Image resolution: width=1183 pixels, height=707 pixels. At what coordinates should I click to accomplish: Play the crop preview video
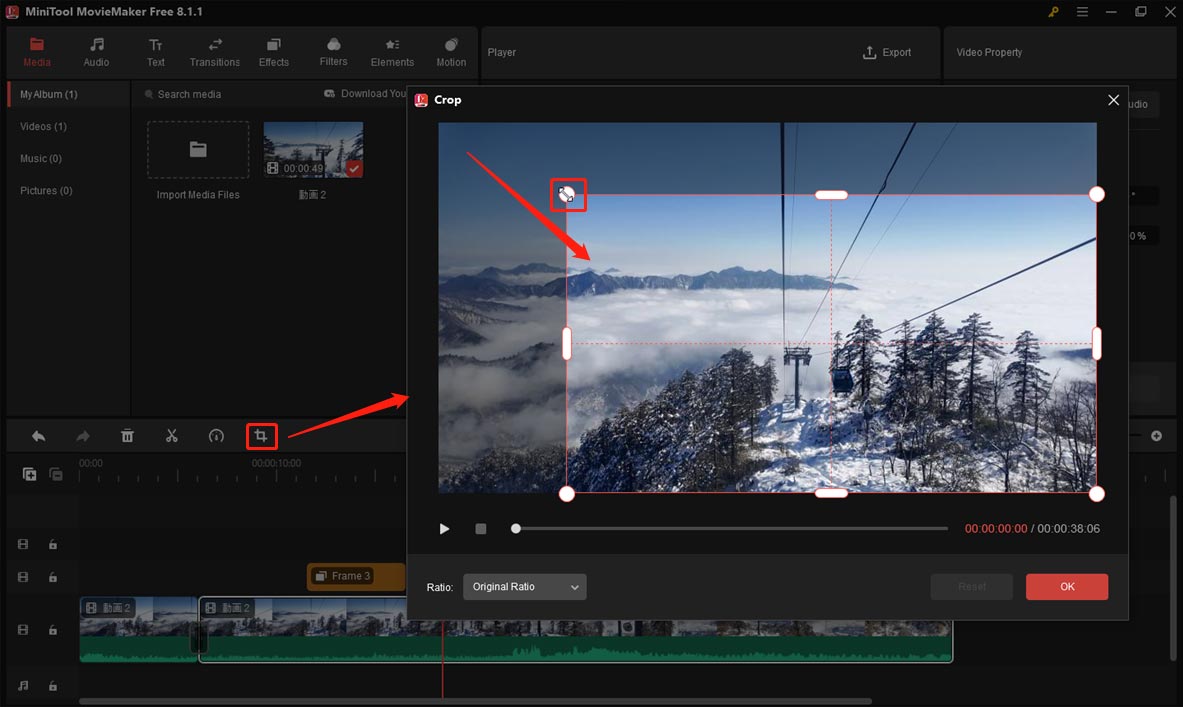(444, 528)
